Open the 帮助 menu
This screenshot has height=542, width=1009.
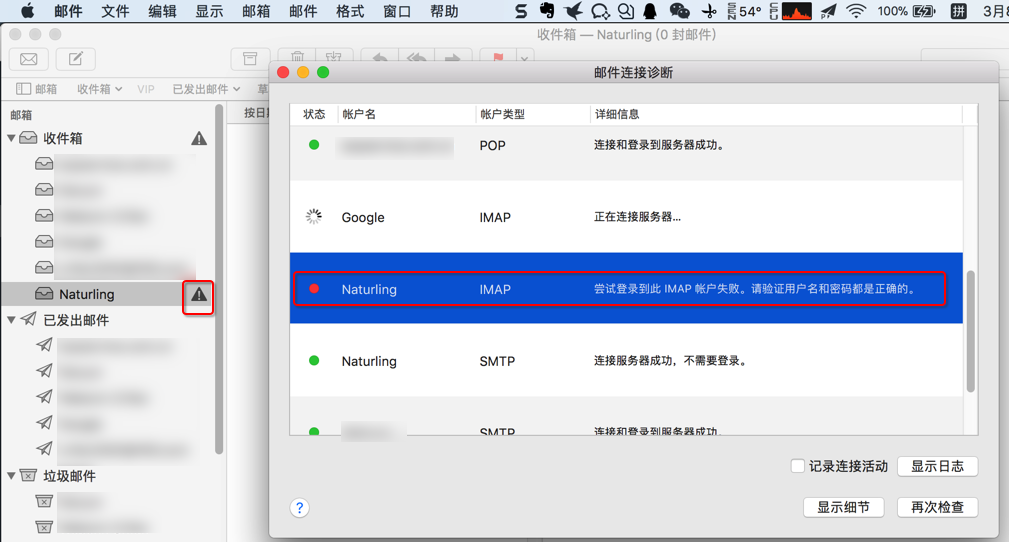pyautogui.click(x=444, y=11)
